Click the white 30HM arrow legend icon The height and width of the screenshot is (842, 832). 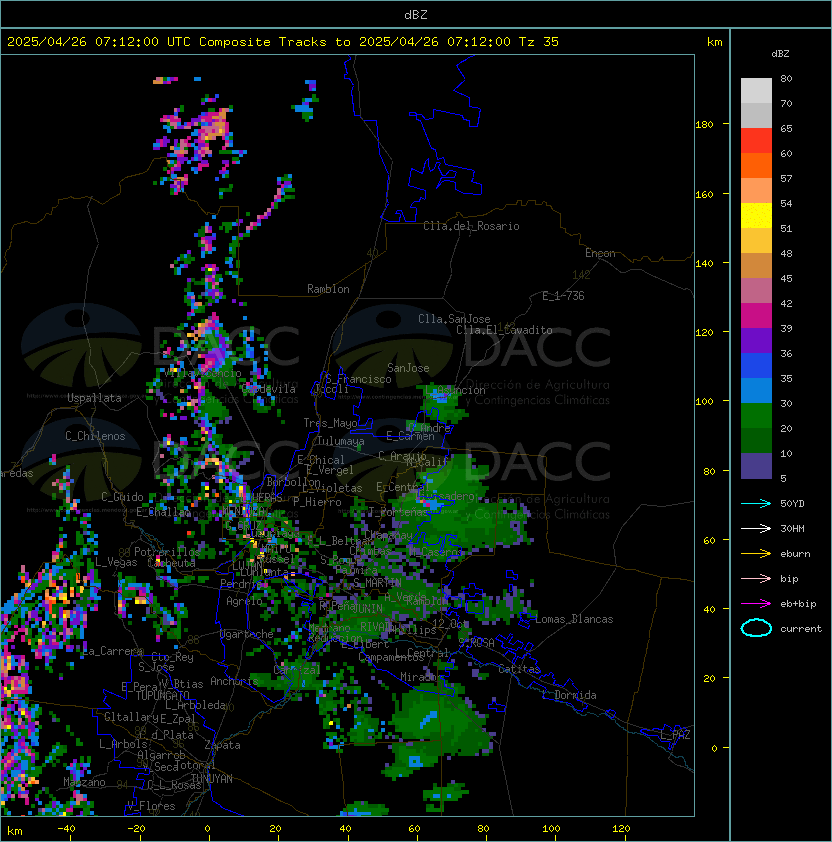point(756,528)
